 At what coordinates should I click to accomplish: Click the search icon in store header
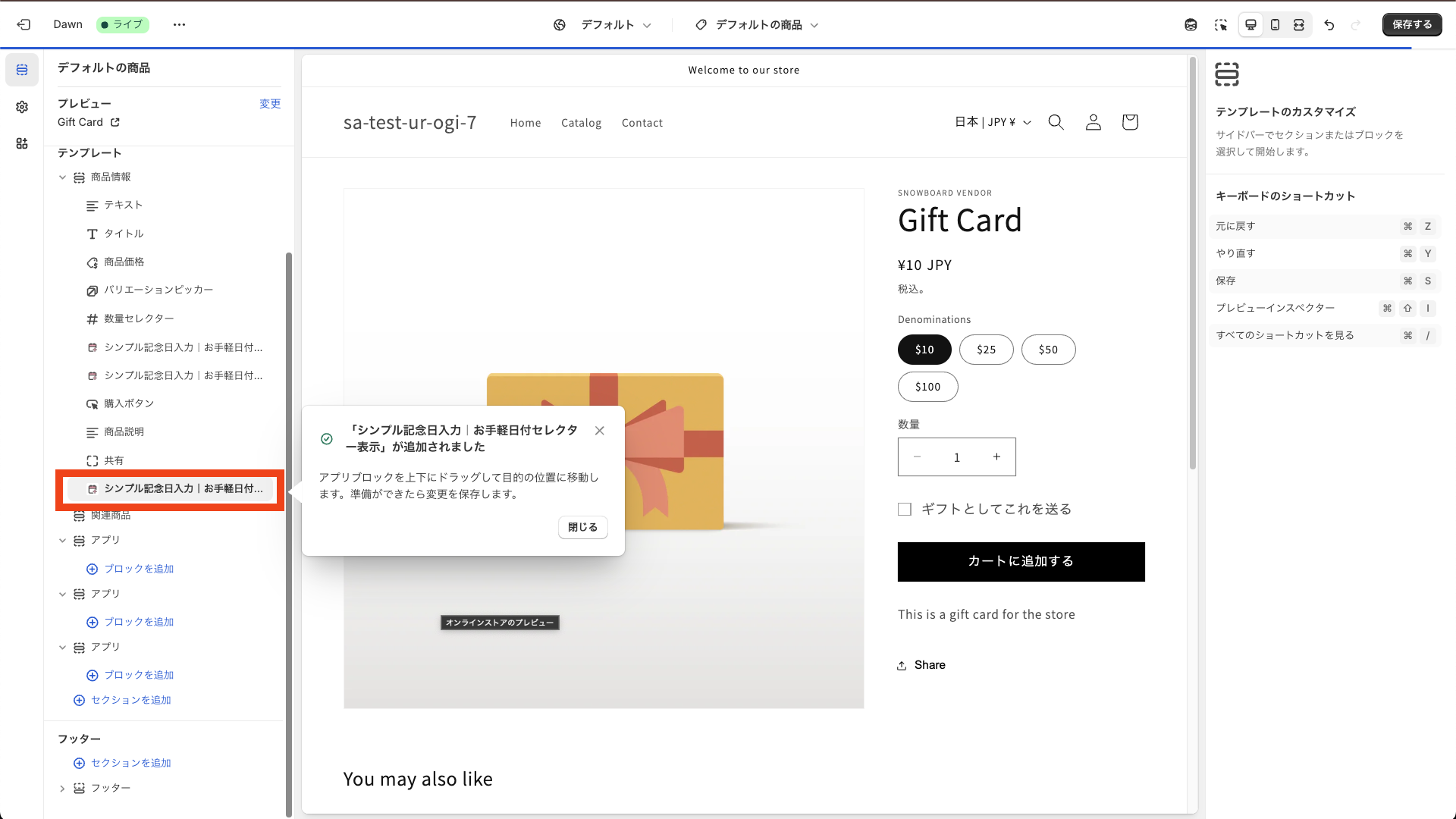[x=1056, y=122]
